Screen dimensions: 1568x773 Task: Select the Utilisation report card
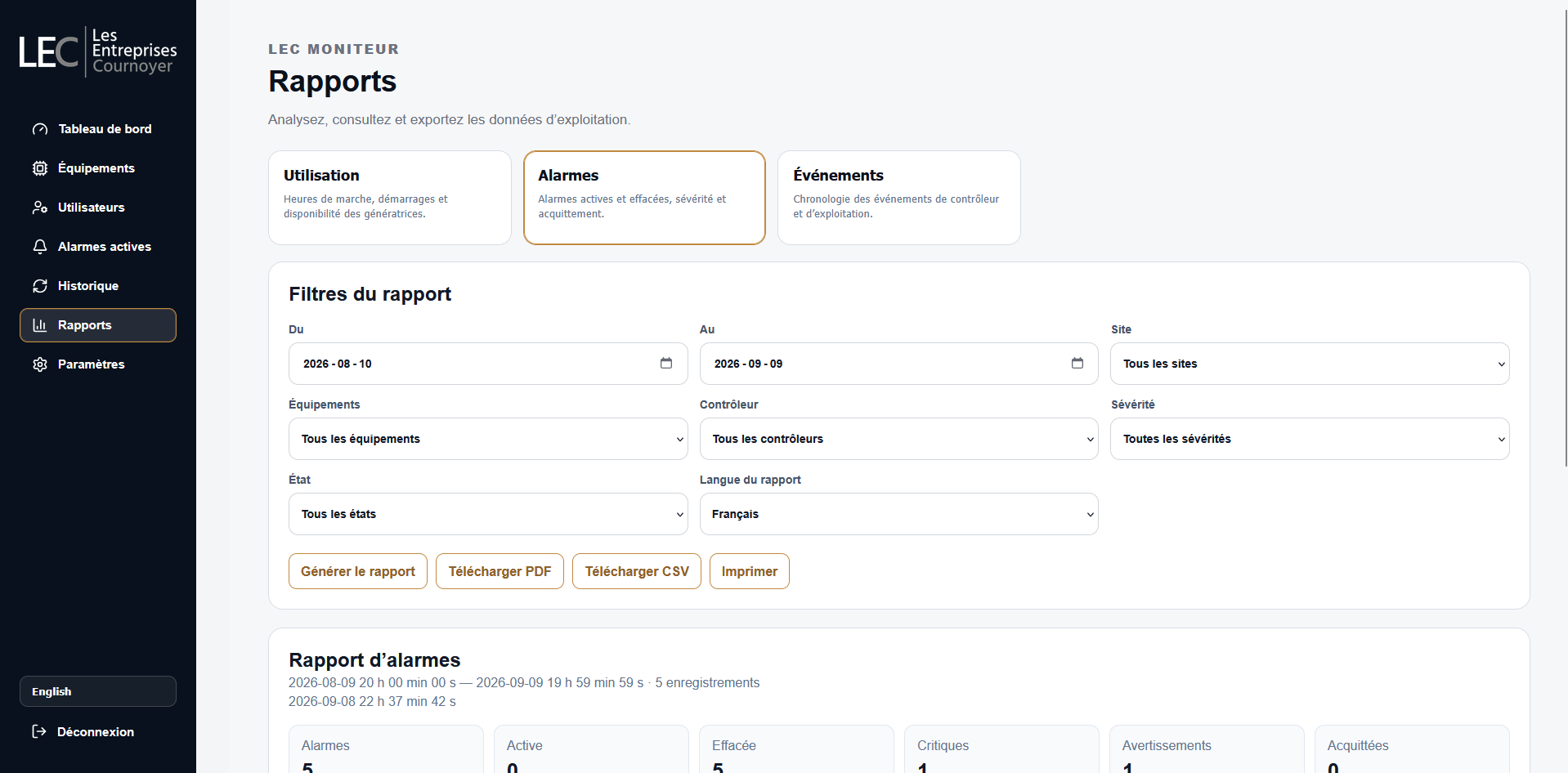390,198
